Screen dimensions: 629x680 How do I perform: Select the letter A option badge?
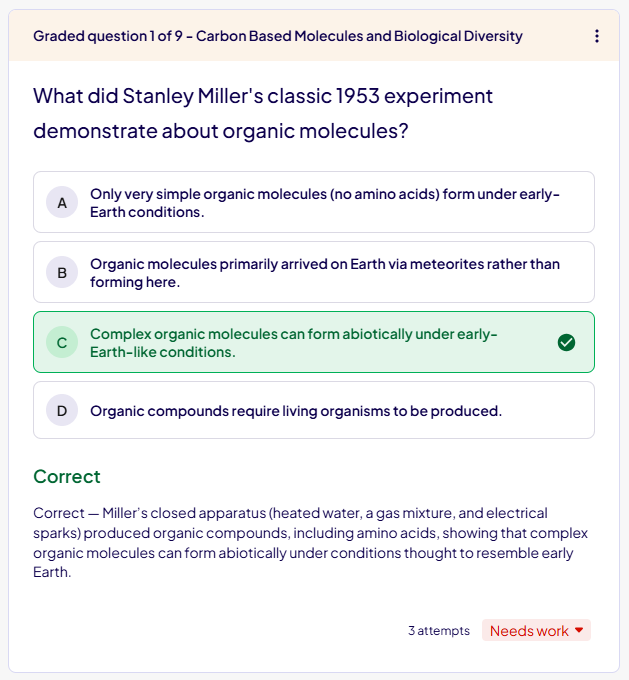click(x=62, y=203)
